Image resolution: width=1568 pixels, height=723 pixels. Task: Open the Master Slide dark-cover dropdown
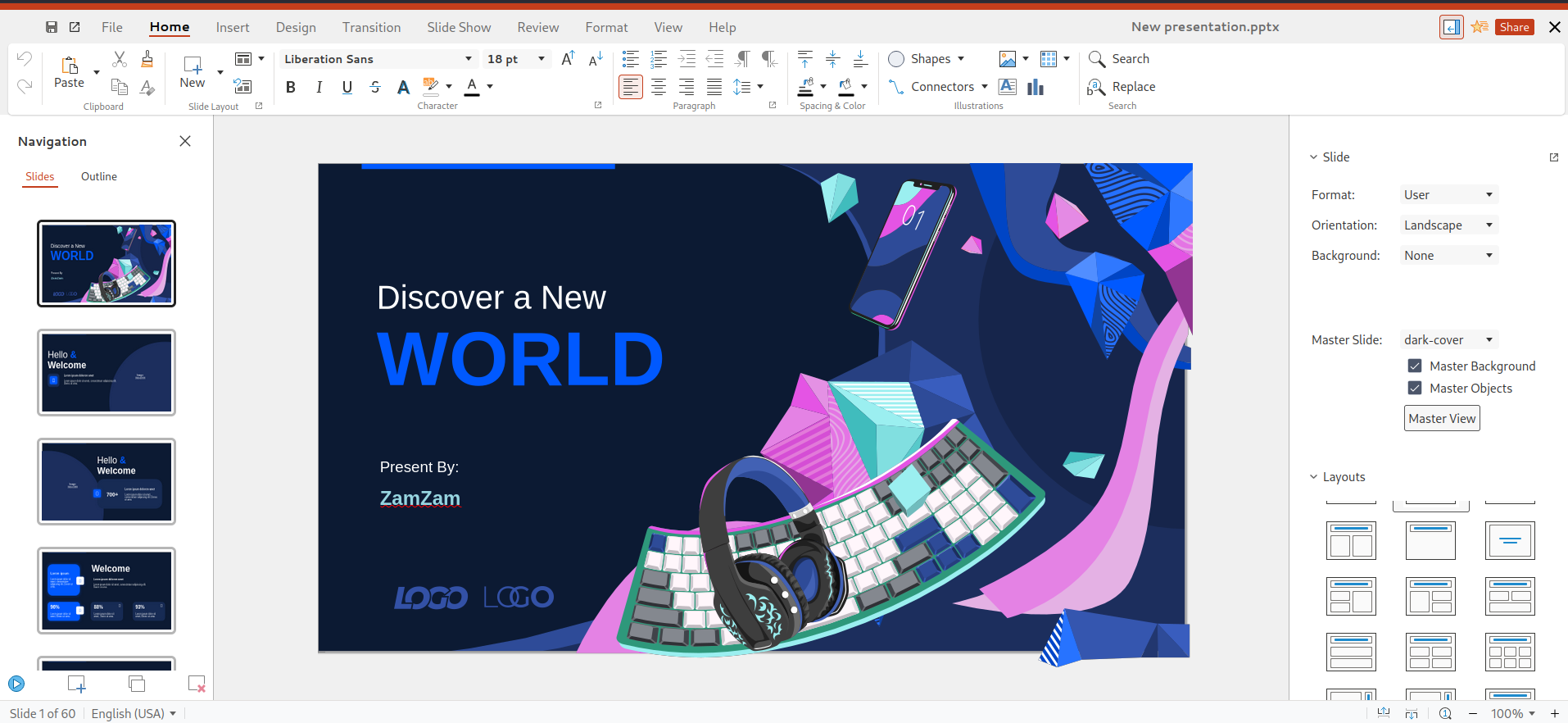click(x=1448, y=340)
